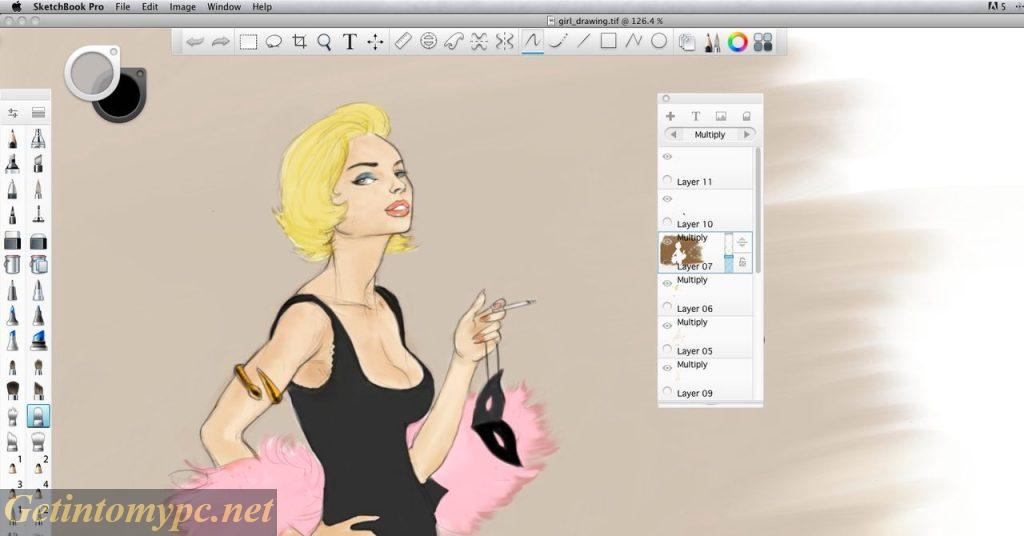Select the Layer 09 row
Screen dimensions: 1024x536
[706, 379]
